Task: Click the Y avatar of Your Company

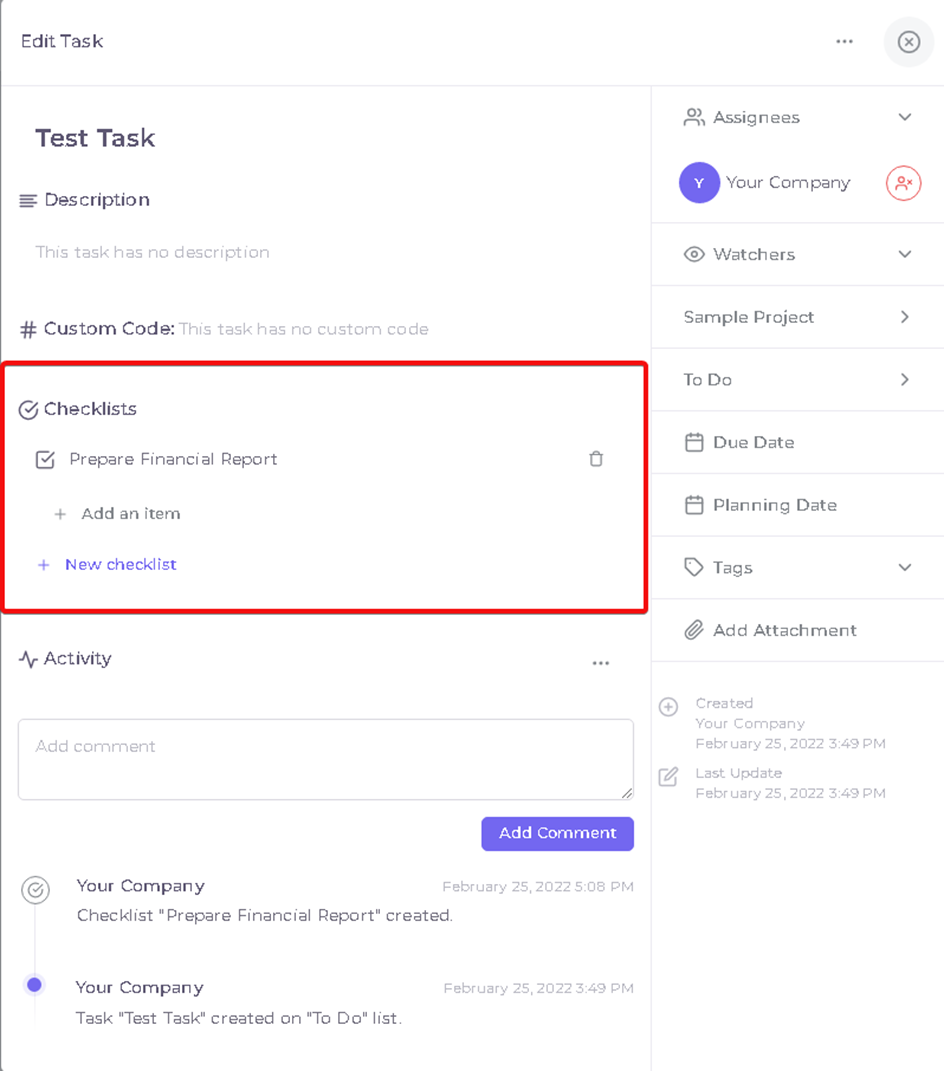Action: (x=699, y=182)
